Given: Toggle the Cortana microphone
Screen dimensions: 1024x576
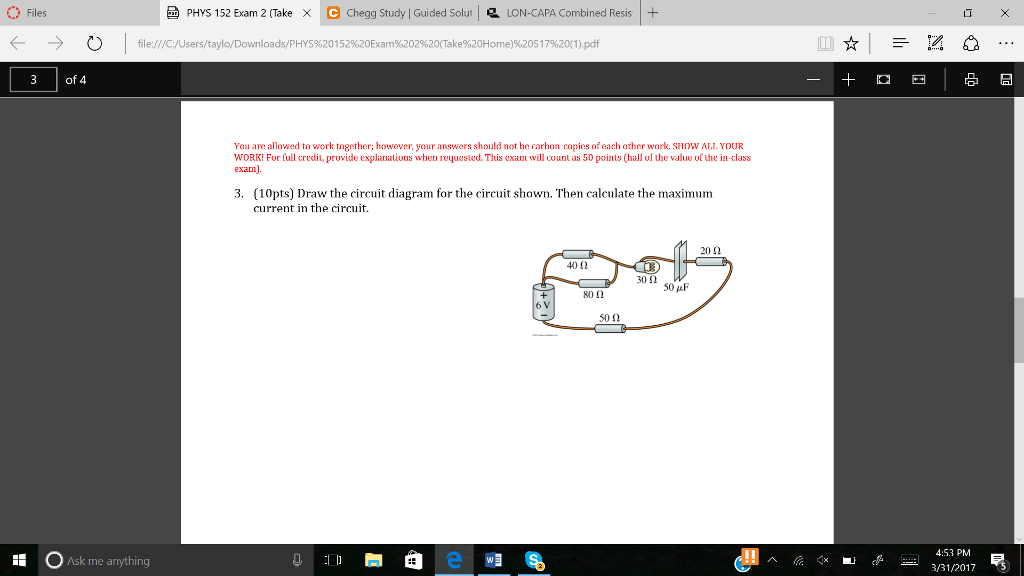Looking at the screenshot, I should point(297,561).
